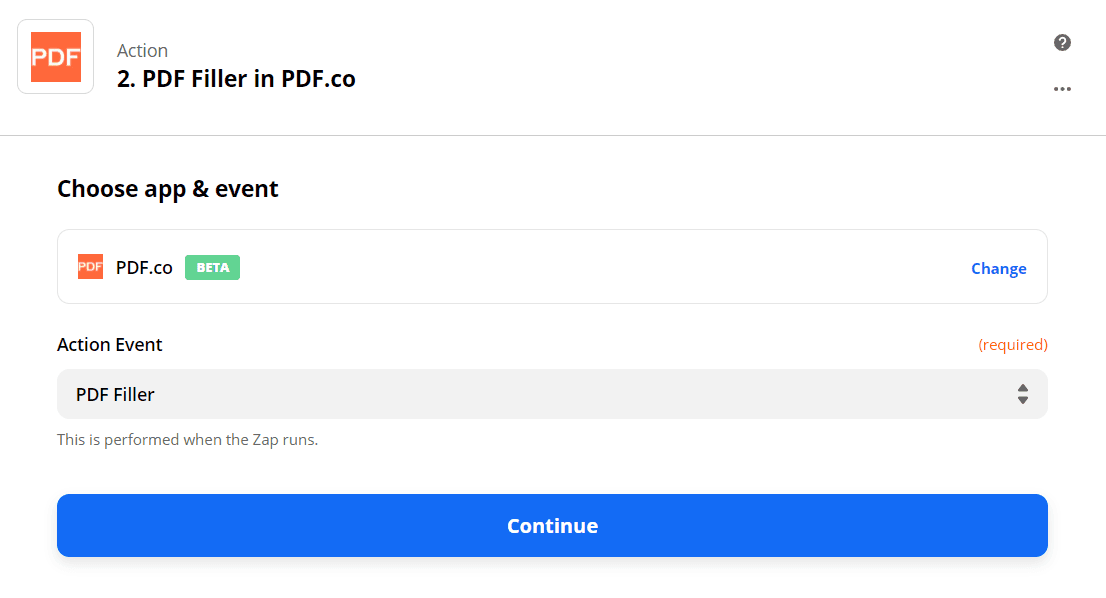The image size is (1106, 598).
Task: Click the Action label above the step title
Action: click(143, 50)
